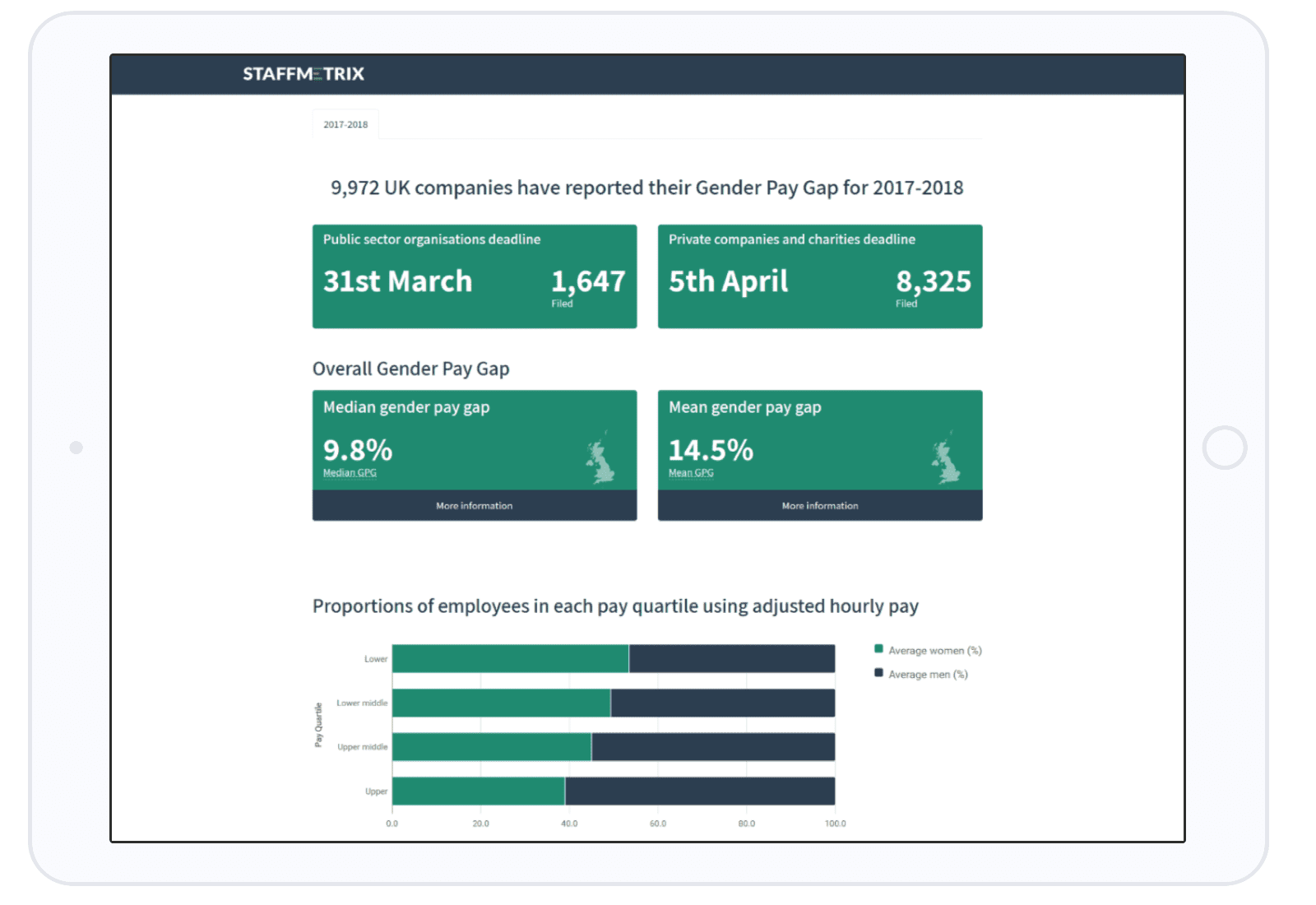Screen dimensions: 1316x905
Task: Click the Mean gender pay gap card title
Action: point(745,407)
